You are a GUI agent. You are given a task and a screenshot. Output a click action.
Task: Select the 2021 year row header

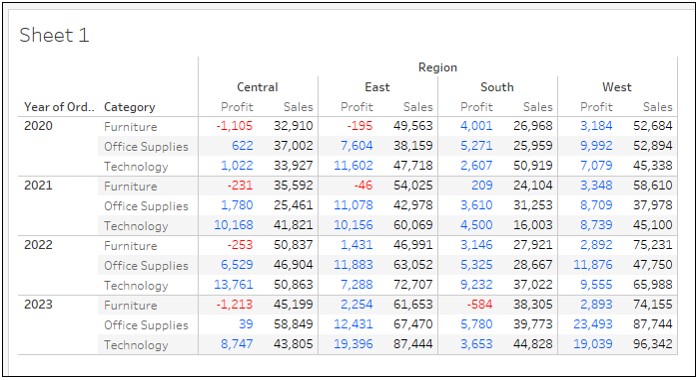pos(38,185)
